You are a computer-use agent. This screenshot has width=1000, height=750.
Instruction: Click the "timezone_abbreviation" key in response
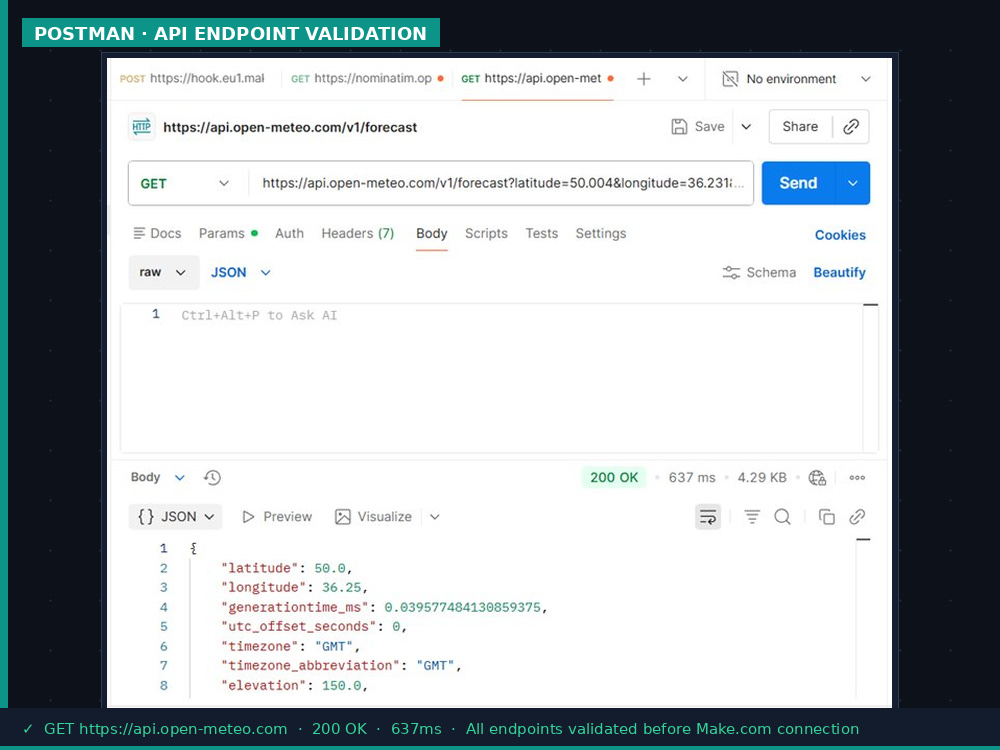311,666
